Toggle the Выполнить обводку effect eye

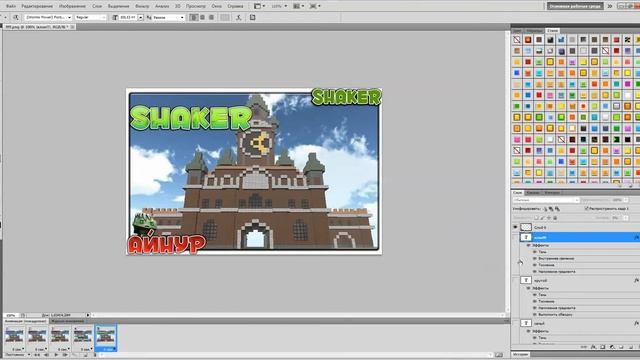point(535,315)
